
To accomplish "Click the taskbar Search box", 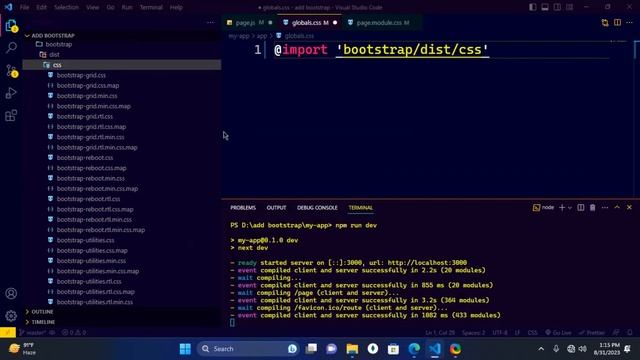I will [x=248, y=349].
